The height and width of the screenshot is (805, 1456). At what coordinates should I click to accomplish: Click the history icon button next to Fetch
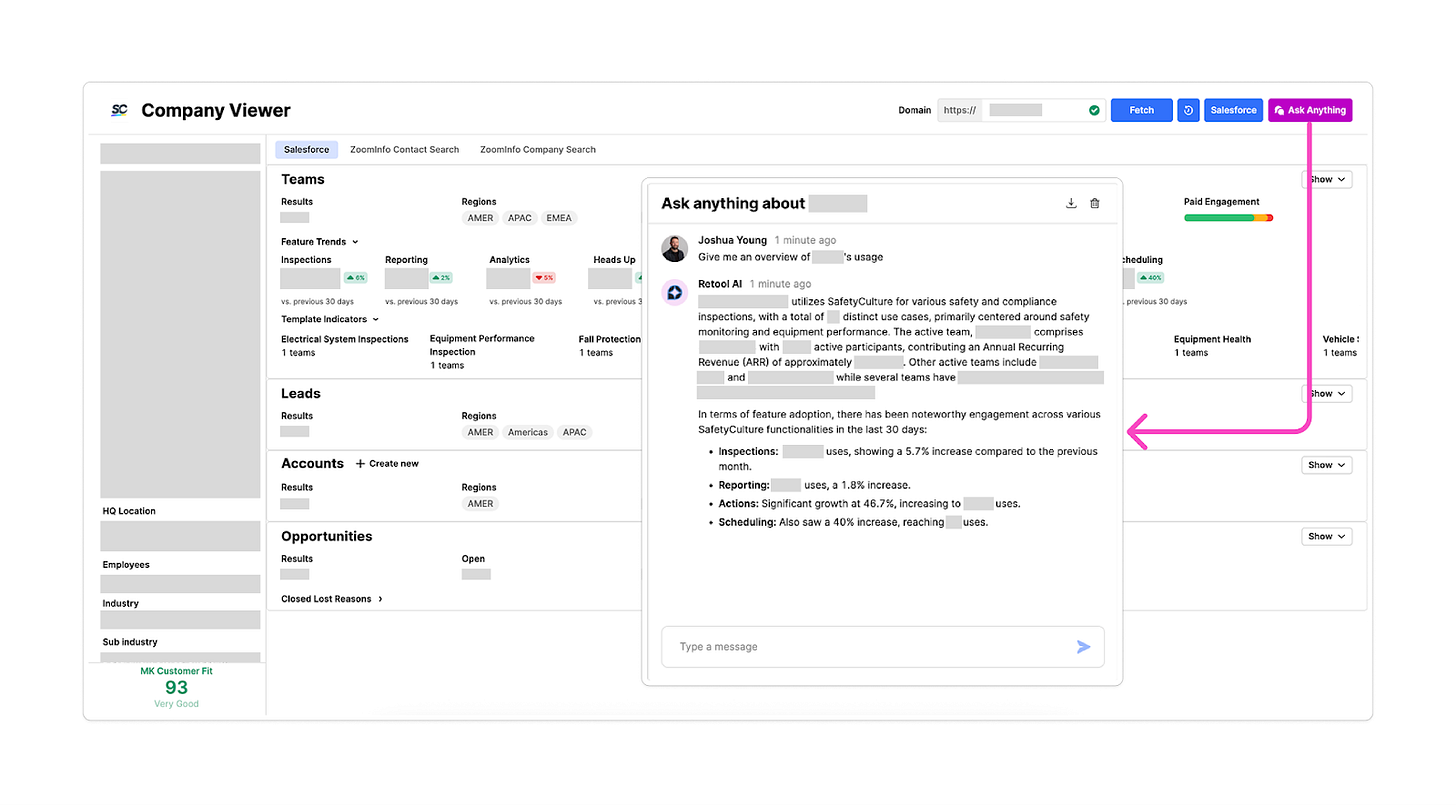tap(1188, 110)
